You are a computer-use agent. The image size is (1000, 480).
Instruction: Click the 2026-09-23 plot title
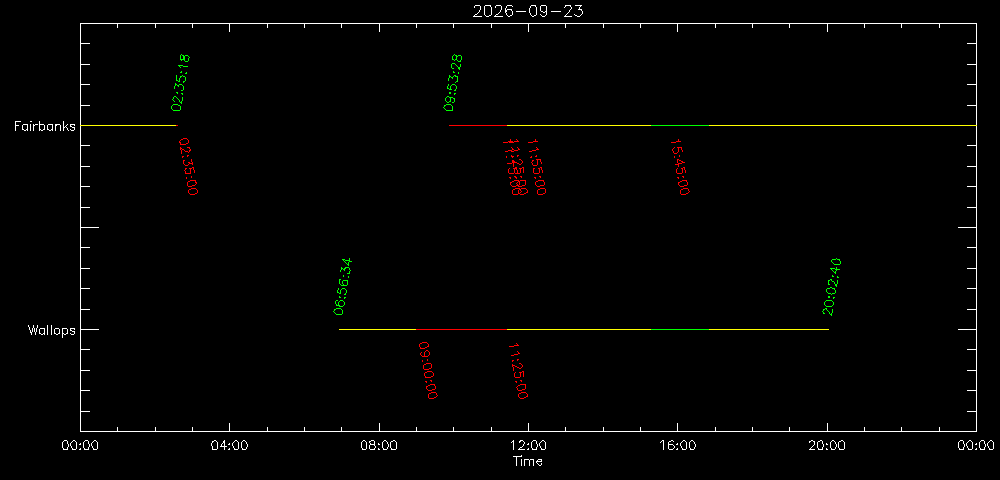[527, 11]
